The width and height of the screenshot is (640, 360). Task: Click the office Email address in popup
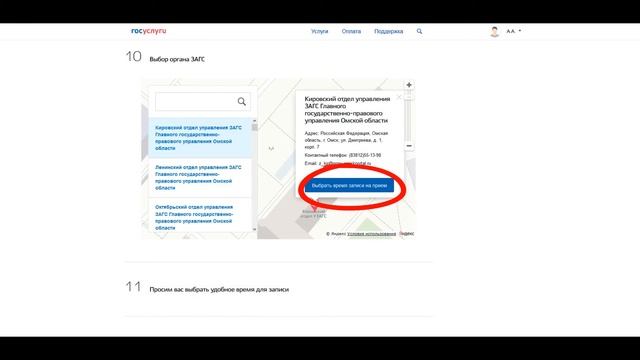(x=345, y=163)
